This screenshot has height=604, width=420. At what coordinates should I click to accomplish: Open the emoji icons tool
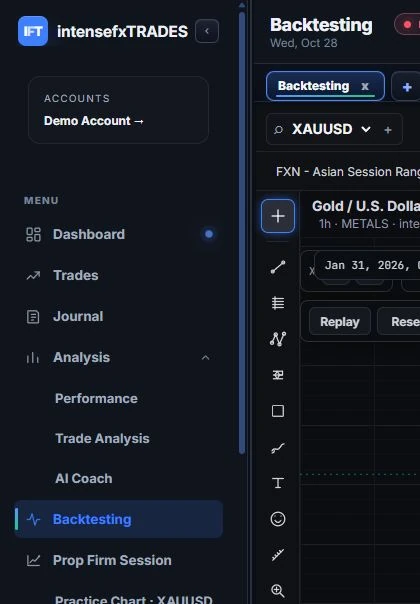click(x=278, y=519)
